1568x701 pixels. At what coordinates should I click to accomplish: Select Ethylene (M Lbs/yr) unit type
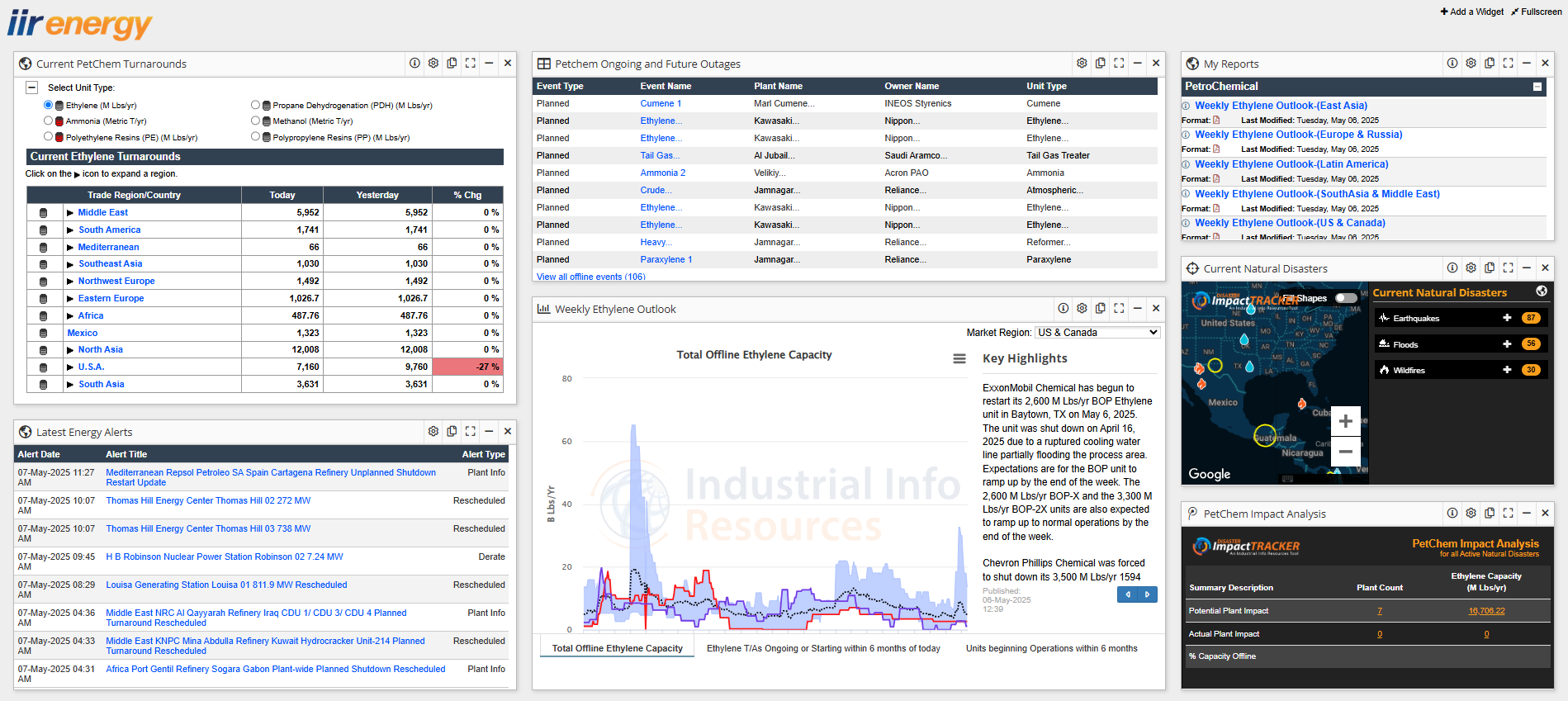coord(48,105)
